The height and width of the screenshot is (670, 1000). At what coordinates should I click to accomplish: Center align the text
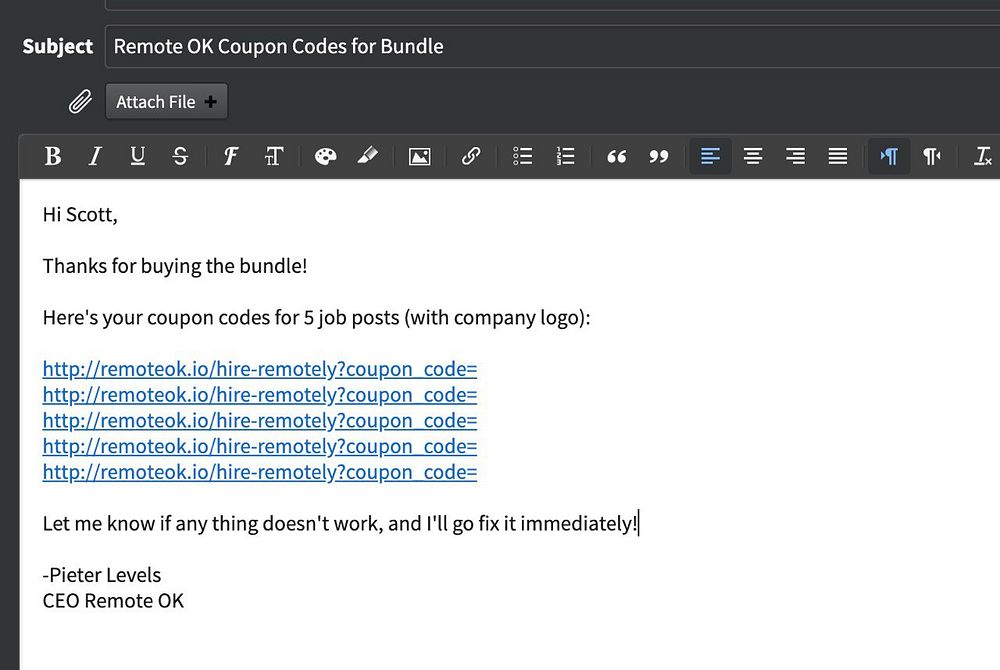(753, 156)
